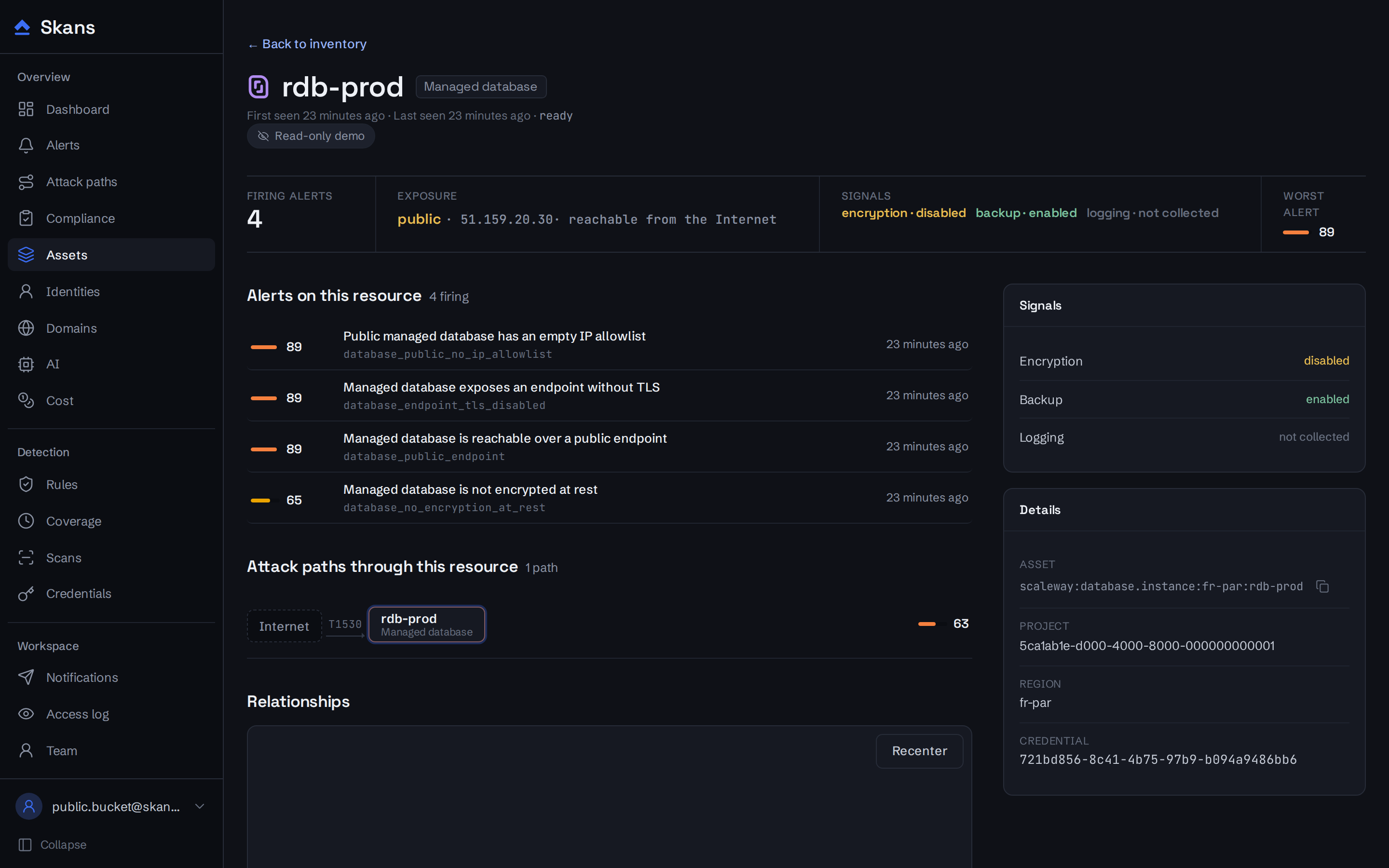This screenshot has height=868, width=1389.
Task: Click the AI chip icon
Action: [26, 364]
